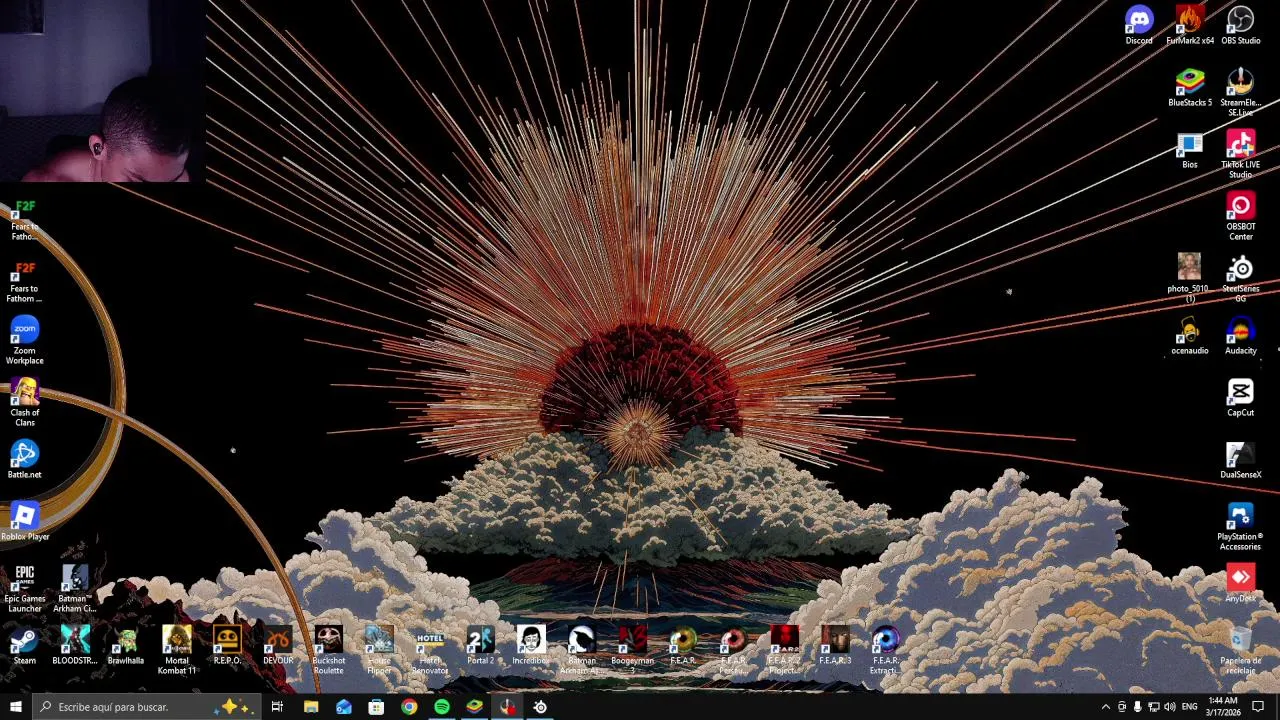Select the Batman Arkham Ci... shortcut
Image resolution: width=1280 pixels, height=720 pixels.
tap(75, 589)
